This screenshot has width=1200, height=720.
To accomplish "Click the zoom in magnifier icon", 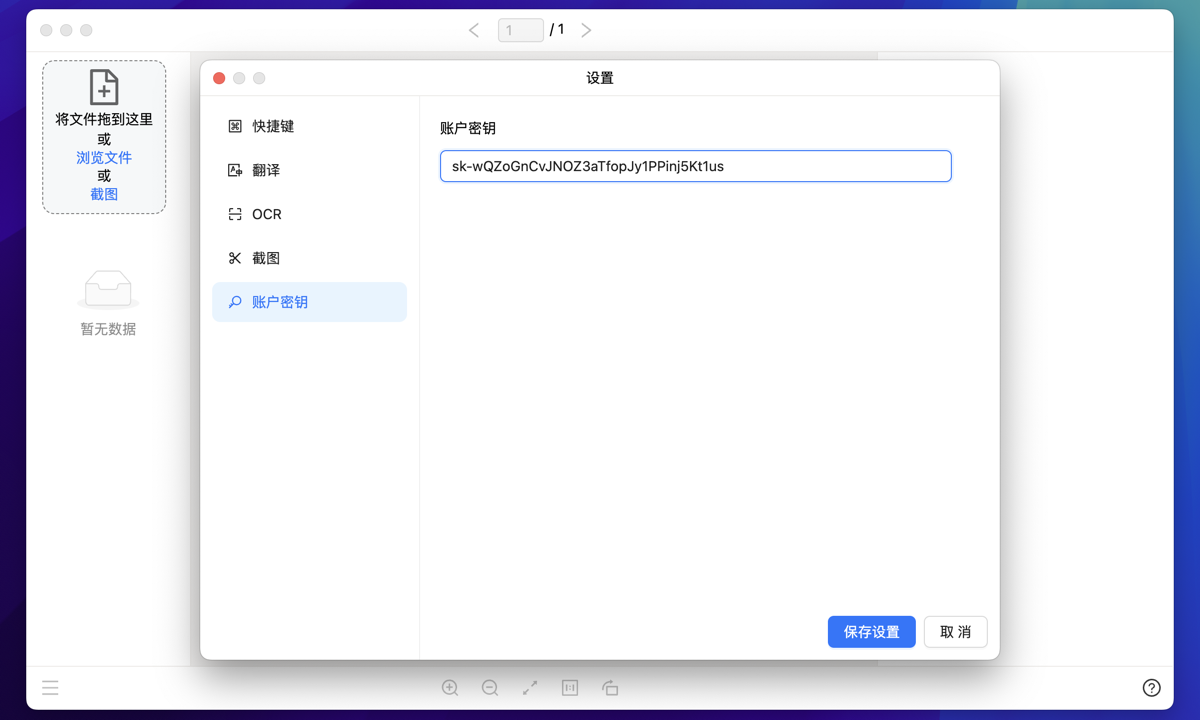I will point(450,688).
